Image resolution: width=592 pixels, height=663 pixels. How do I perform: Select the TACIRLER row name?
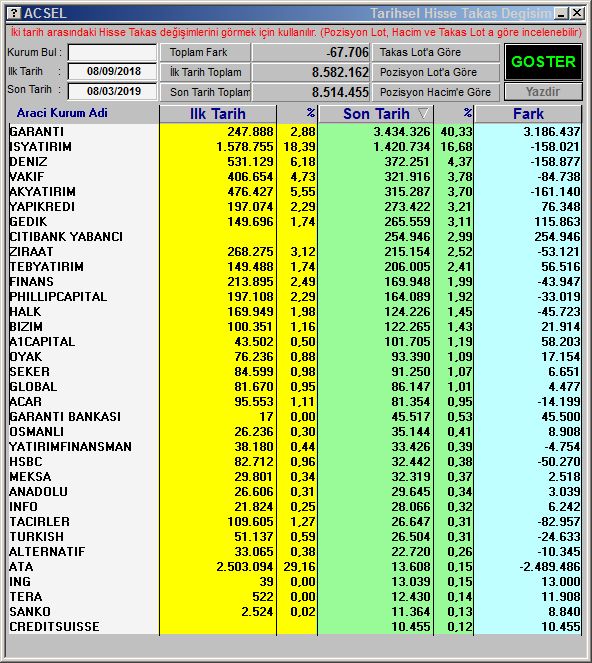tap(40, 522)
